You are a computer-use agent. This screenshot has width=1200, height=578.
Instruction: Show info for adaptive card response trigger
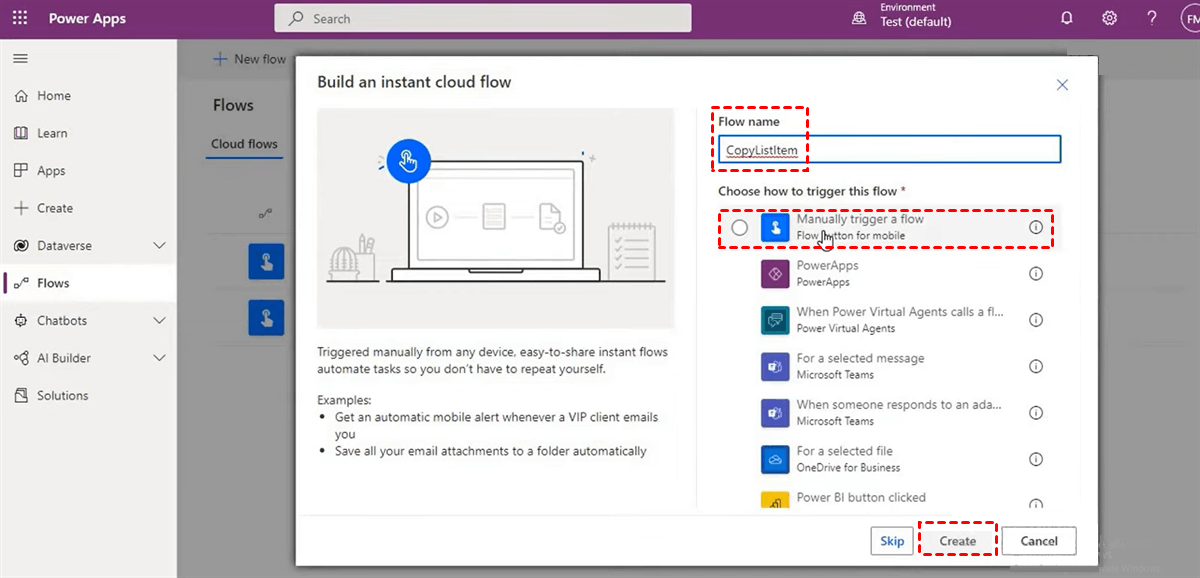coord(1036,413)
